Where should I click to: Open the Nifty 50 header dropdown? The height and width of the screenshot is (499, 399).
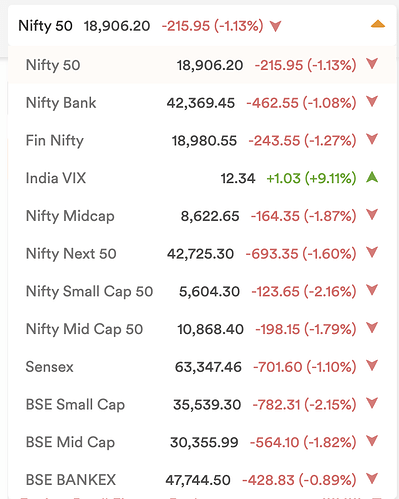(202, 26)
